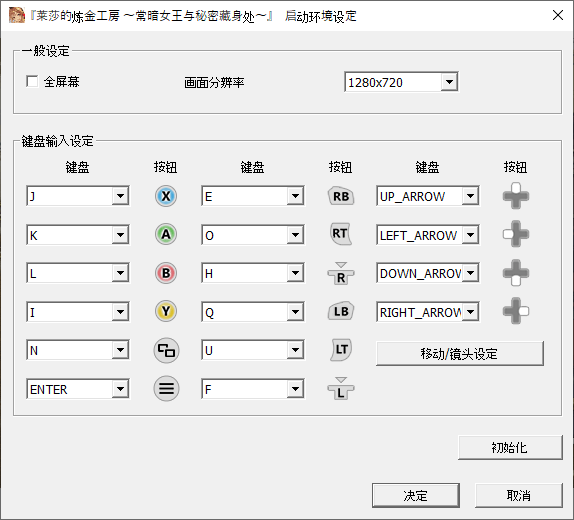
Task: Click the controller view button icon
Action: pyautogui.click(x=166, y=350)
